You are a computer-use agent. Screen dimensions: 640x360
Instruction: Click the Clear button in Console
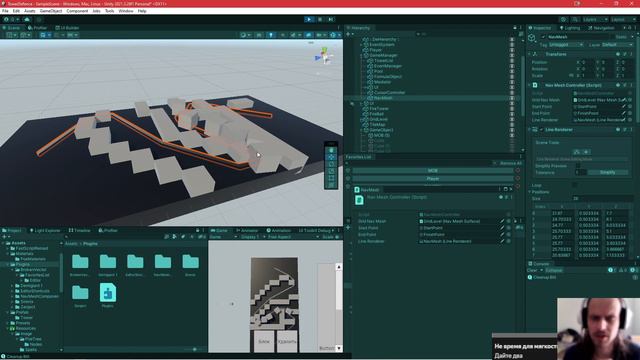coord(532,270)
